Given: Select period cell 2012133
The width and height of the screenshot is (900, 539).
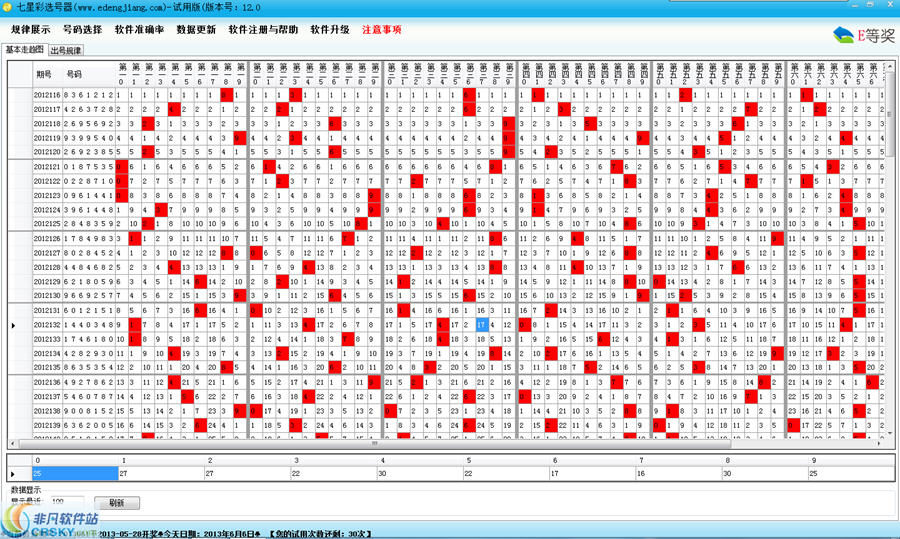Looking at the screenshot, I should coord(47,339).
